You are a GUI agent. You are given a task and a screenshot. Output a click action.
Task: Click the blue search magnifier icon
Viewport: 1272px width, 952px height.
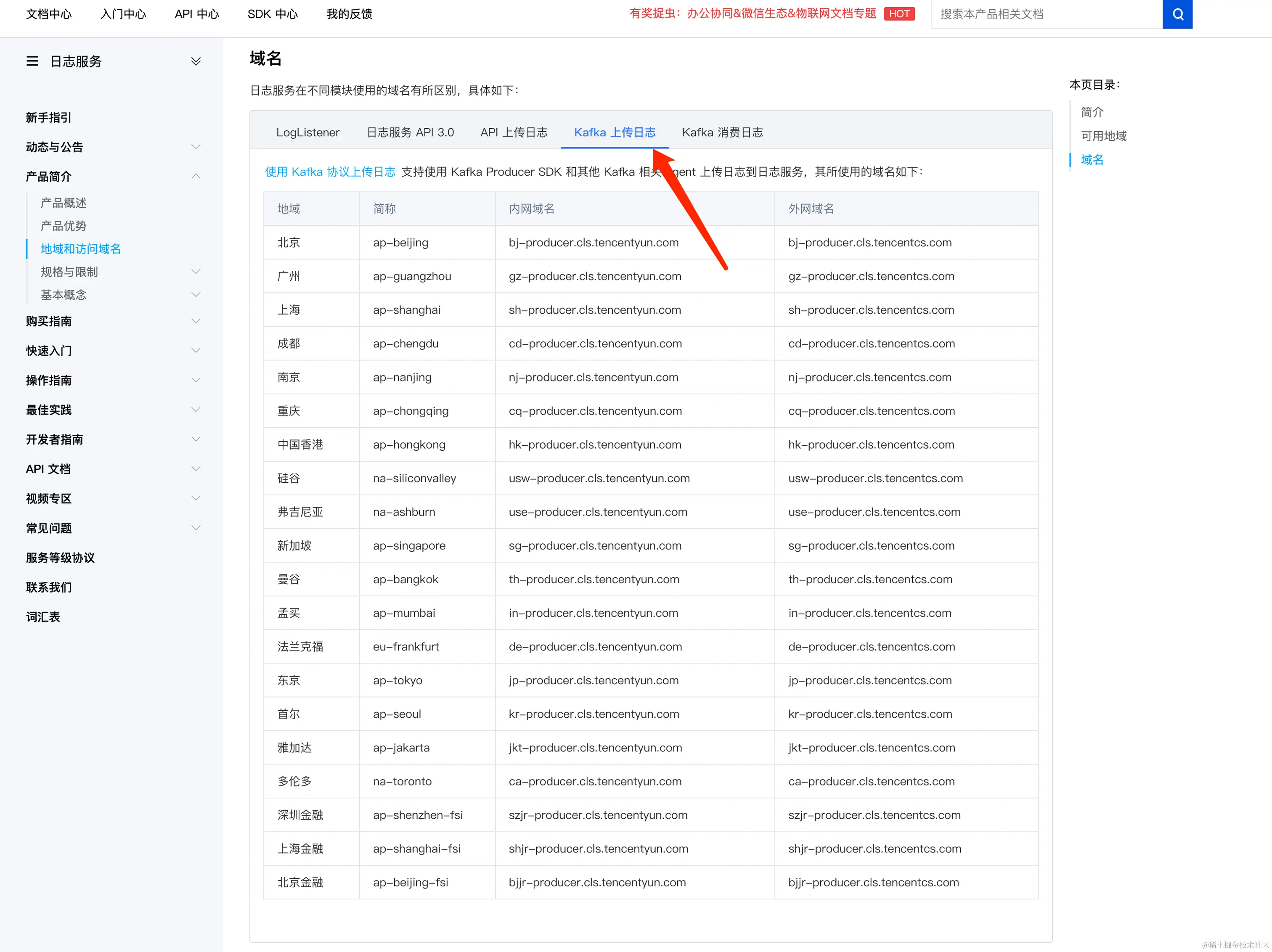(x=1177, y=14)
